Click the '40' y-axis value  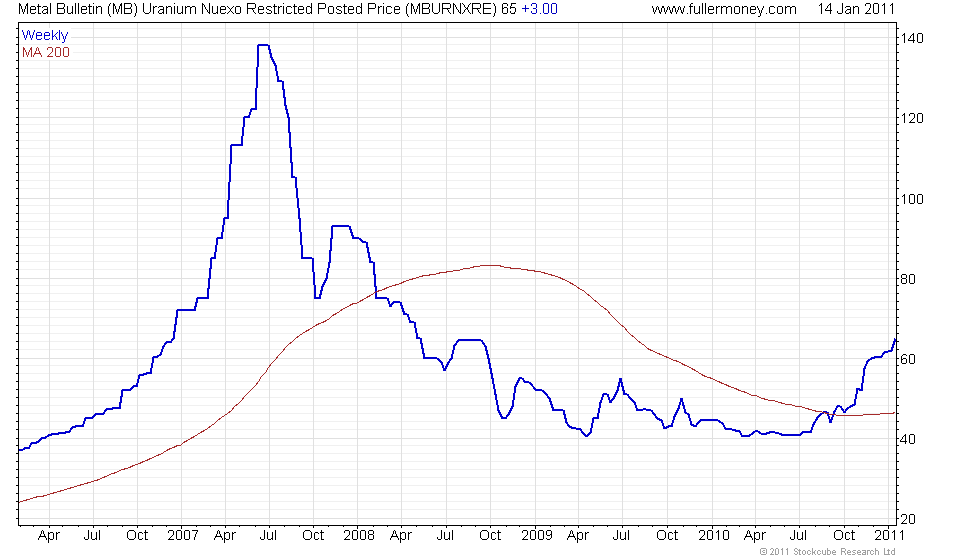[x=908, y=439]
